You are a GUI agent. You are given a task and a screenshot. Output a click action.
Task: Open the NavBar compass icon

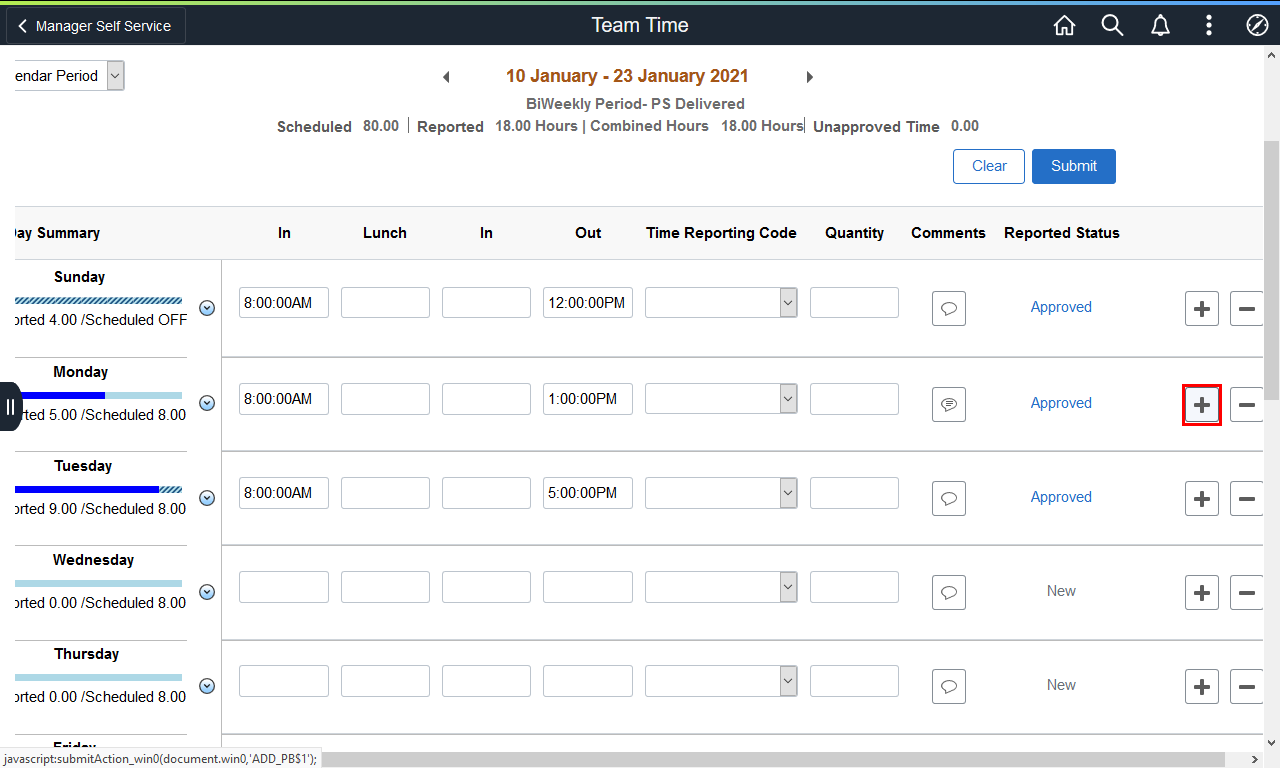click(x=1257, y=26)
